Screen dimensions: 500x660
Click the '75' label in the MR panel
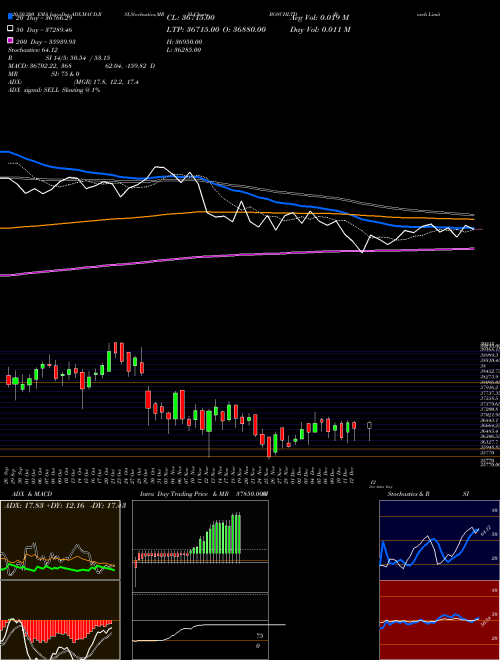click(260, 636)
